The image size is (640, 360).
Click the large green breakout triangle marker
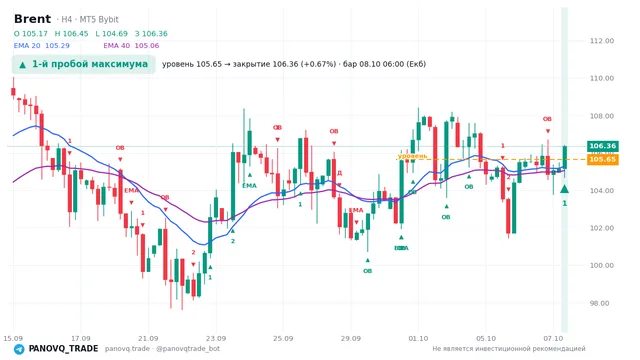[564, 189]
